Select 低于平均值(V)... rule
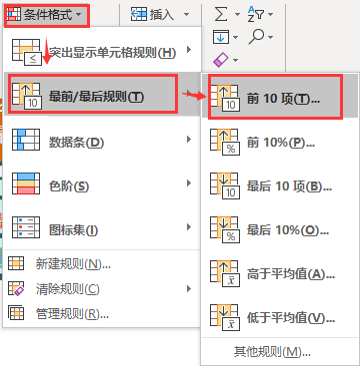This screenshot has height=366, width=360. tap(280, 317)
